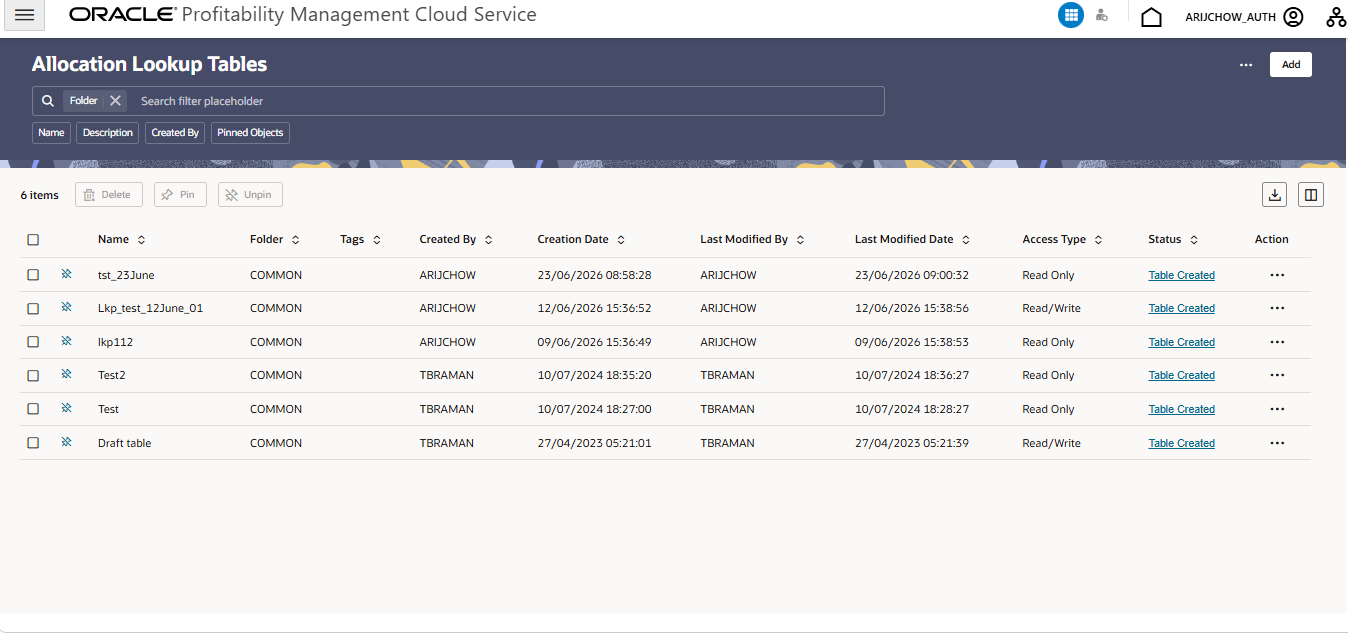Open action menu for Draft table

click(x=1277, y=443)
